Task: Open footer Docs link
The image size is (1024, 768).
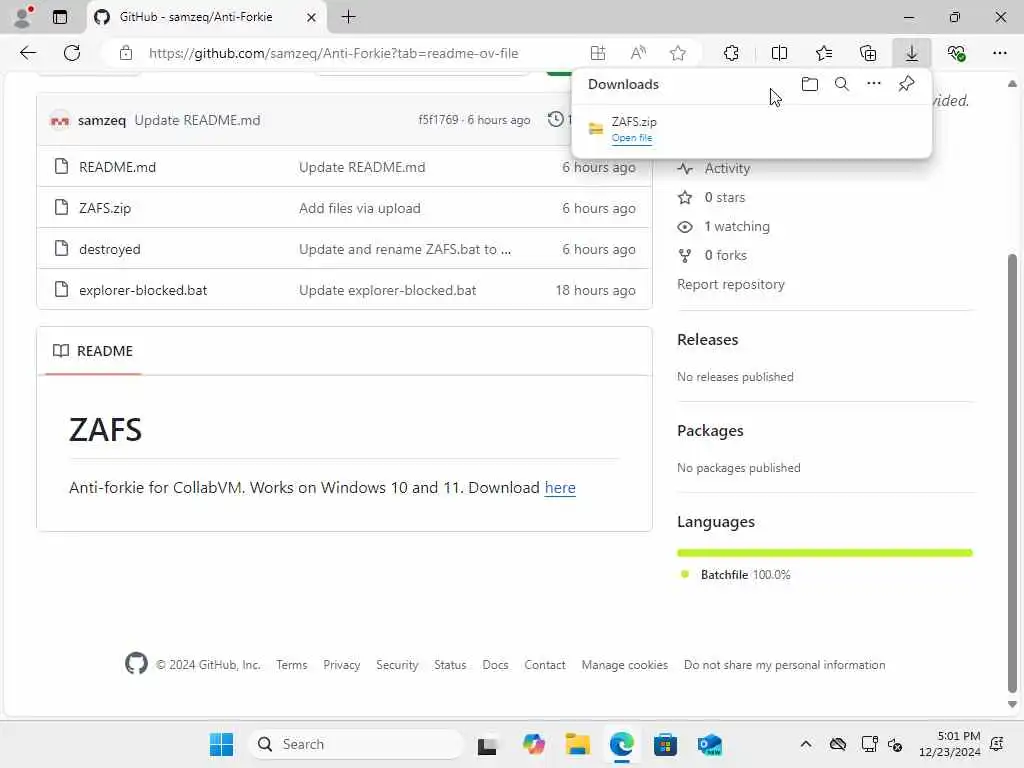Action: [495, 665]
